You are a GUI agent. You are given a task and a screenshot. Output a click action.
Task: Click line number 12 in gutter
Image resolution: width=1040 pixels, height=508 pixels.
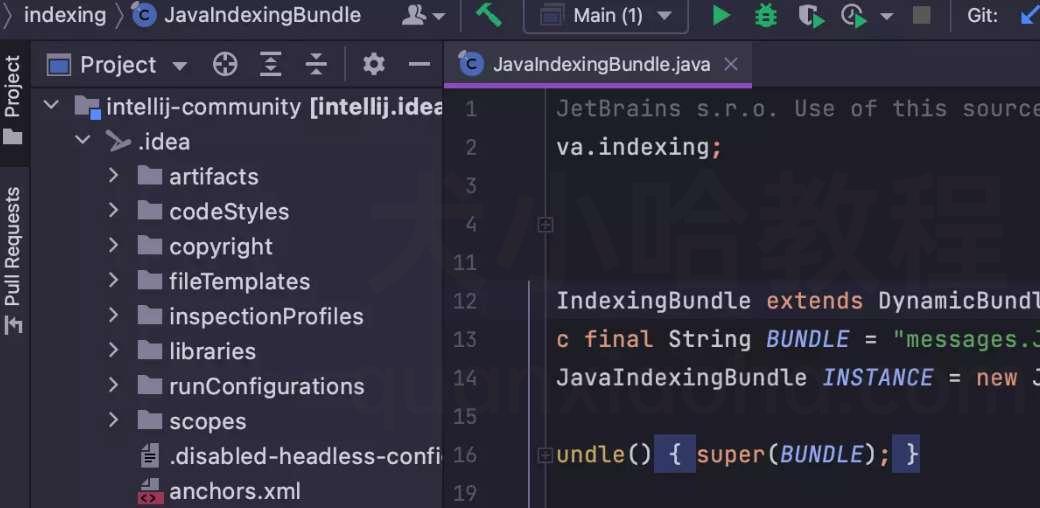coord(465,301)
